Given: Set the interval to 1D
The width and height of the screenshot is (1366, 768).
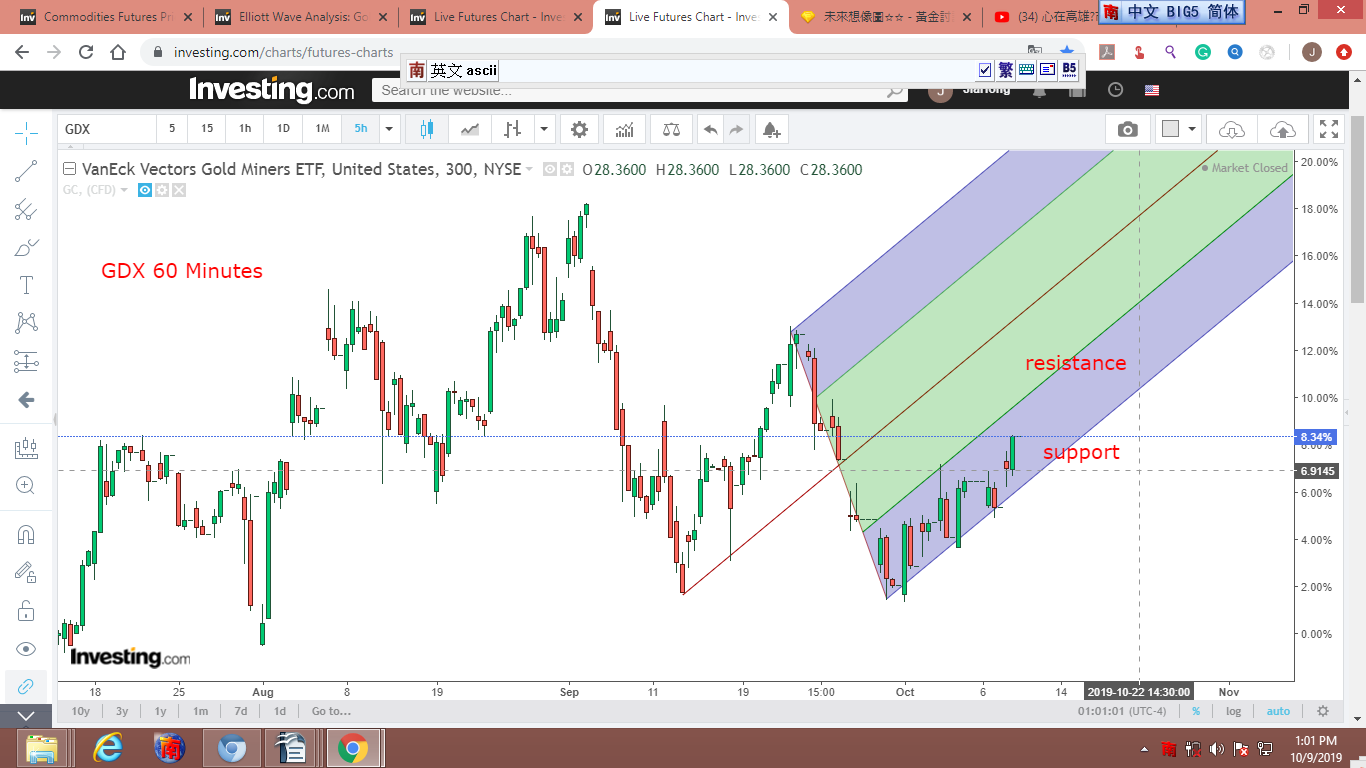Looking at the screenshot, I should point(283,129).
